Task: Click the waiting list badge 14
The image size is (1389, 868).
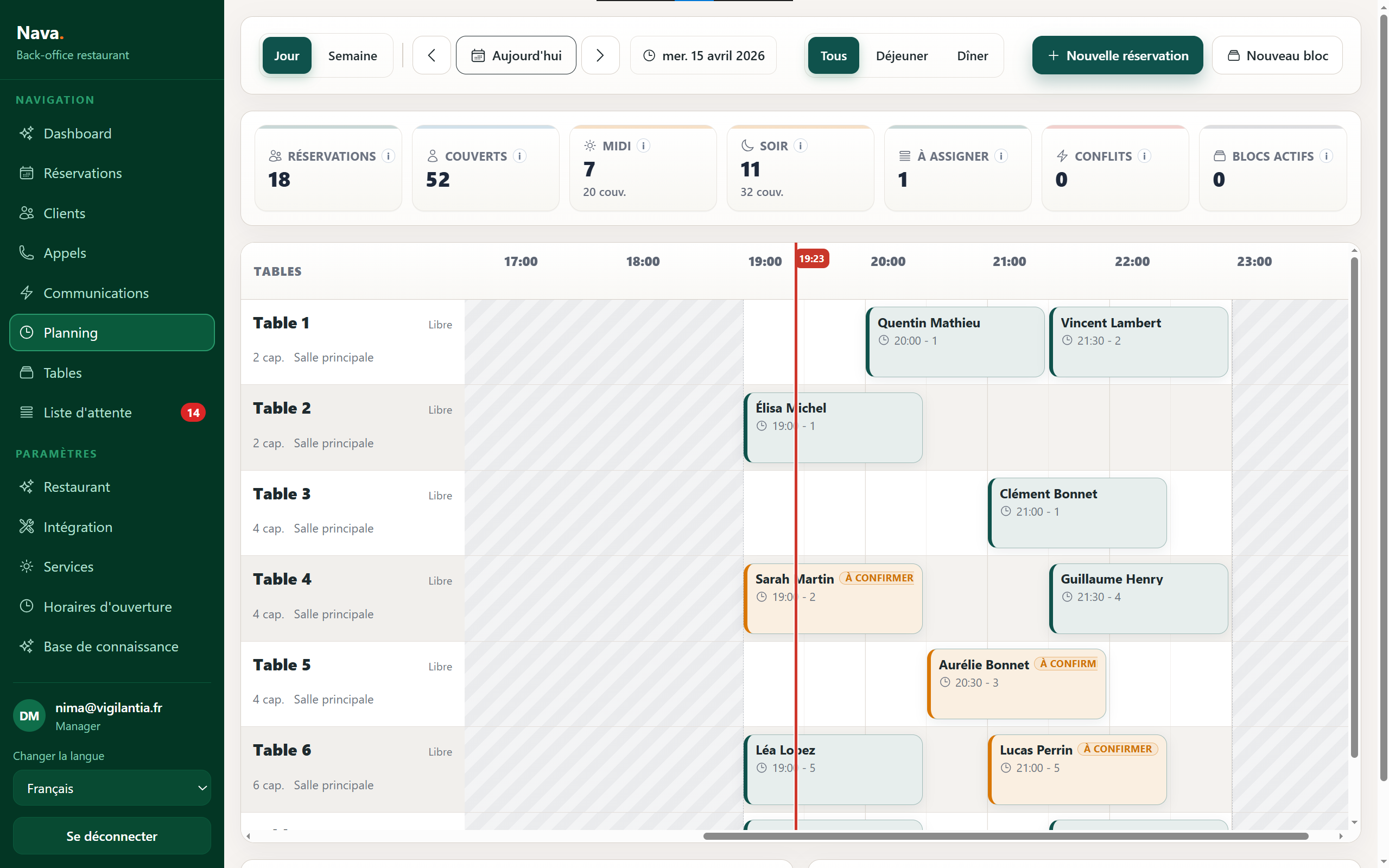Action: [x=193, y=412]
